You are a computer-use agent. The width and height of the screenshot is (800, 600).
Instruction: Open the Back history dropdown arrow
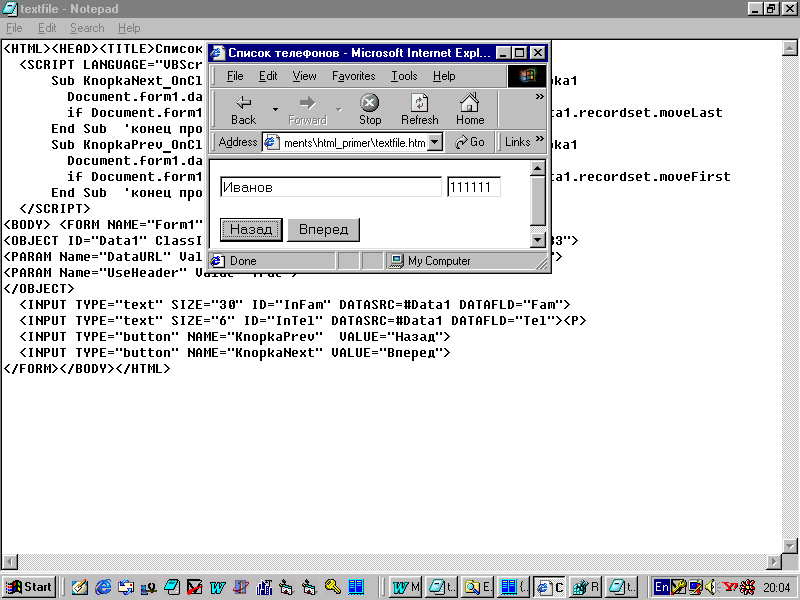coord(276,109)
